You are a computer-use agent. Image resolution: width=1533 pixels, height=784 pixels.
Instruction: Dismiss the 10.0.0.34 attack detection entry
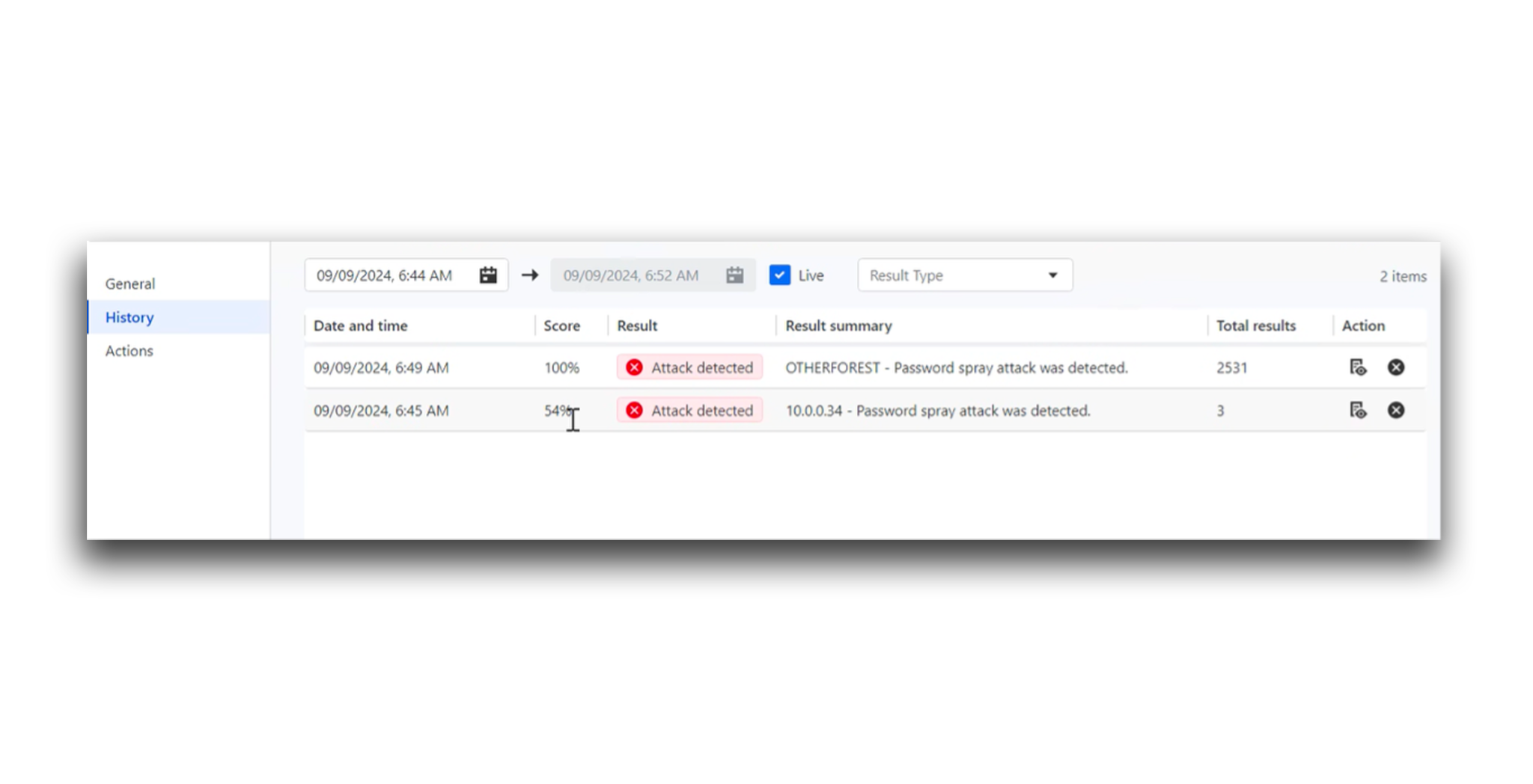click(1396, 410)
